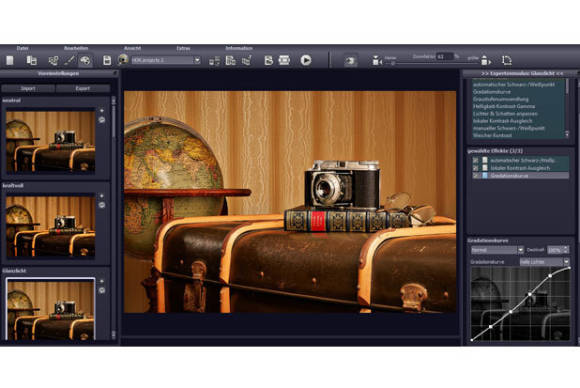
Task: Click the round play button icon
Action: [306, 60]
